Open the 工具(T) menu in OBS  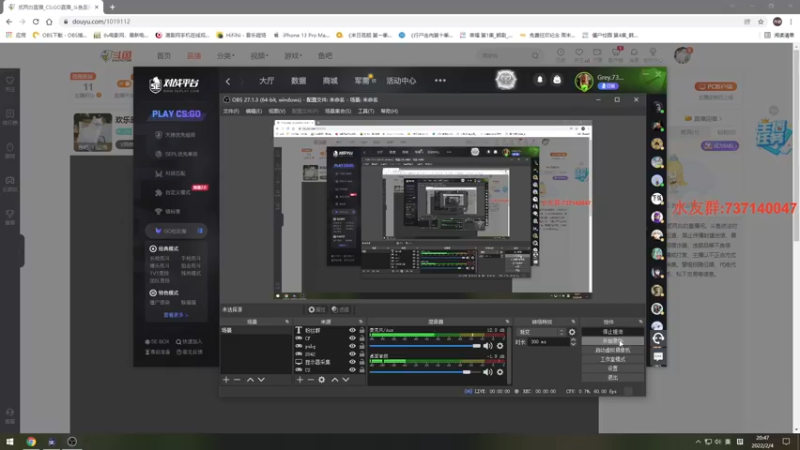(366, 111)
